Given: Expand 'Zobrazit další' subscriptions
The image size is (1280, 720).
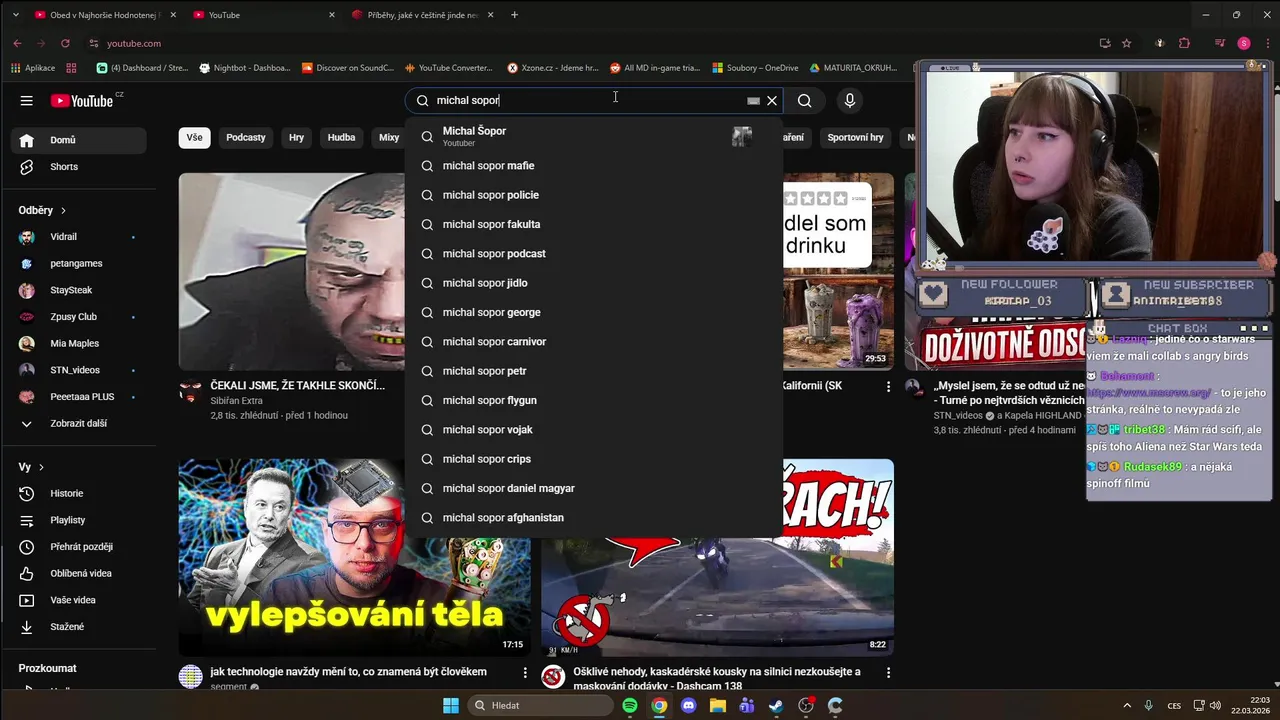Looking at the screenshot, I should tap(78, 424).
